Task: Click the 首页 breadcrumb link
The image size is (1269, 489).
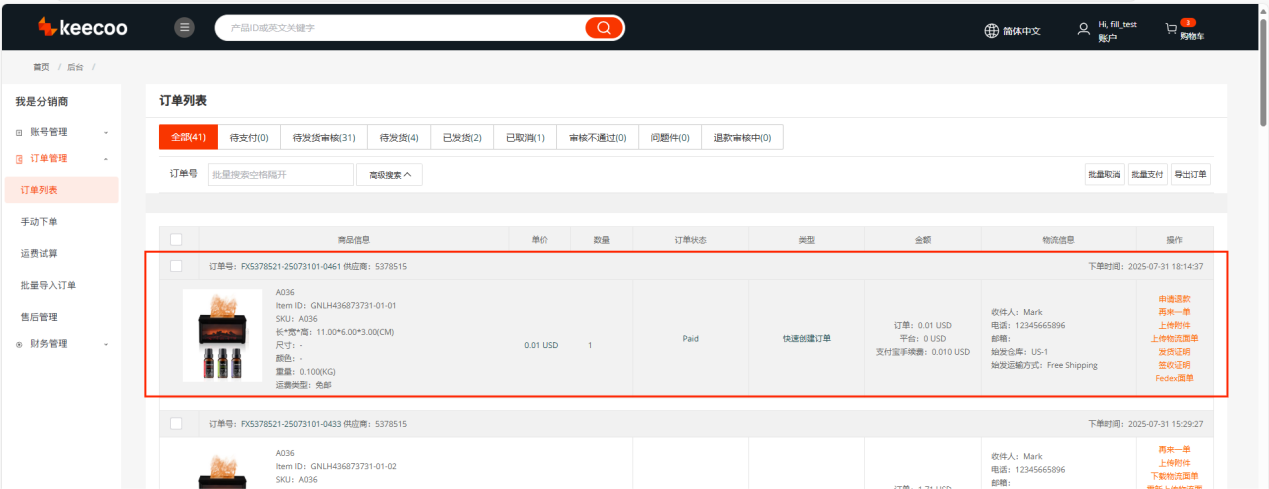Action: (x=41, y=67)
